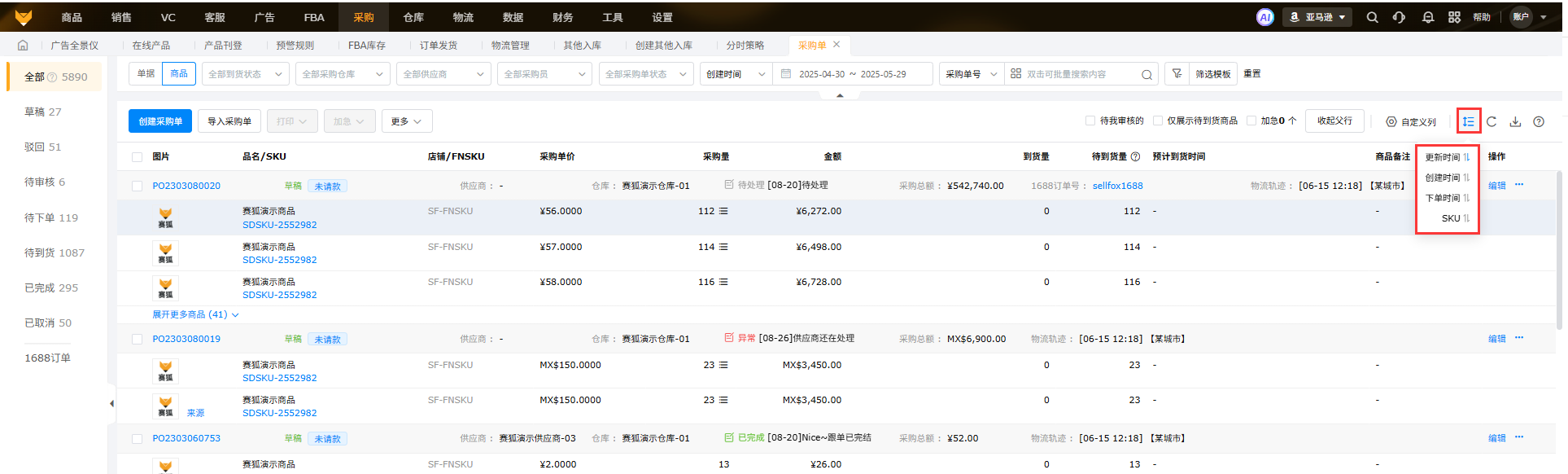Open customer support headset icon

(x=1399, y=17)
